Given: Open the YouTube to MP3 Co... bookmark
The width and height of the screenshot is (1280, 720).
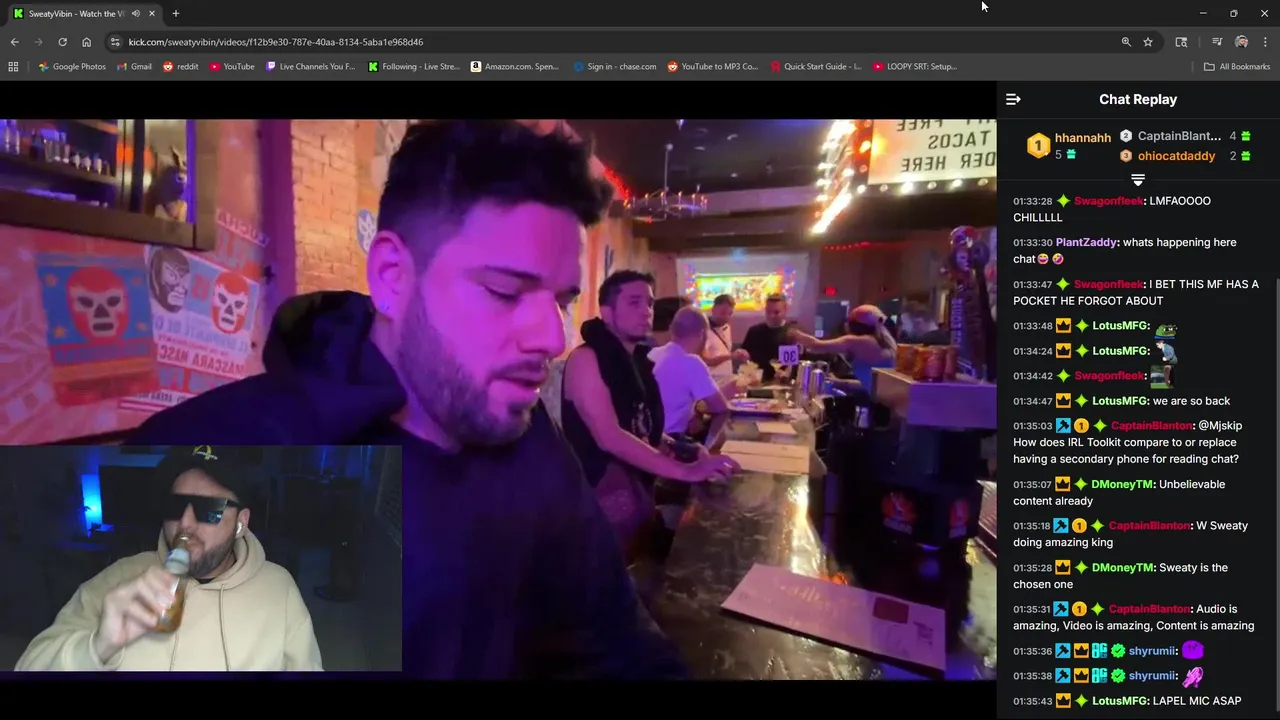Looking at the screenshot, I should tap(712, 67).
